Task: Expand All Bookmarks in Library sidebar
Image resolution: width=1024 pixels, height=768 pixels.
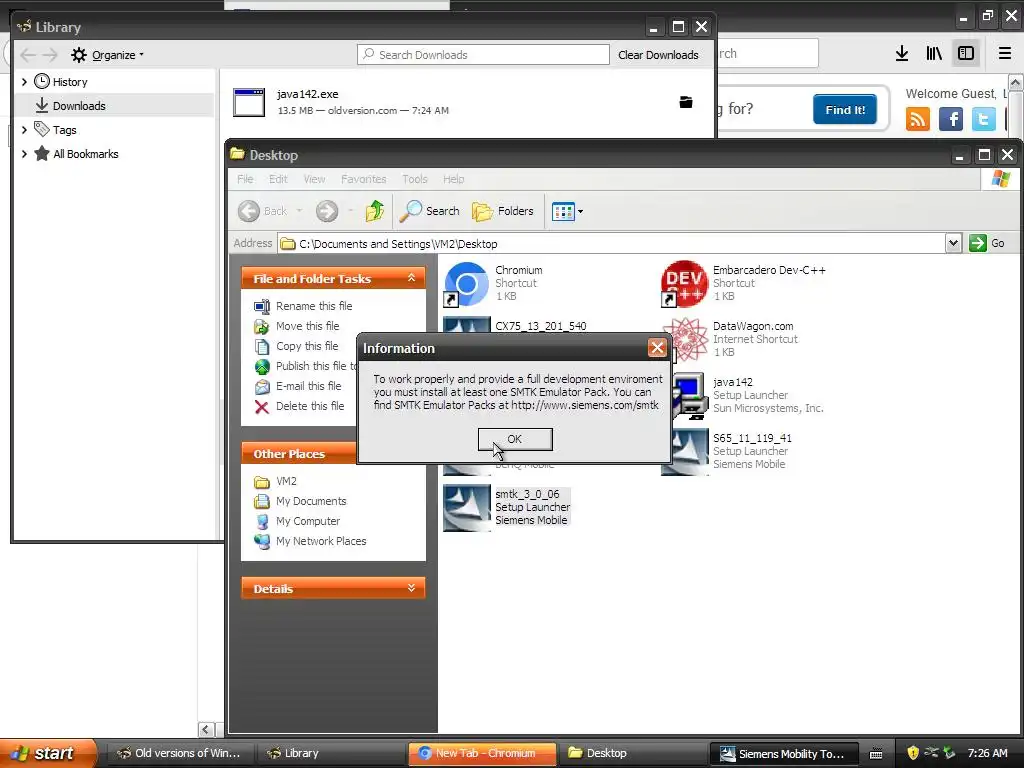Action: point(24,154)
